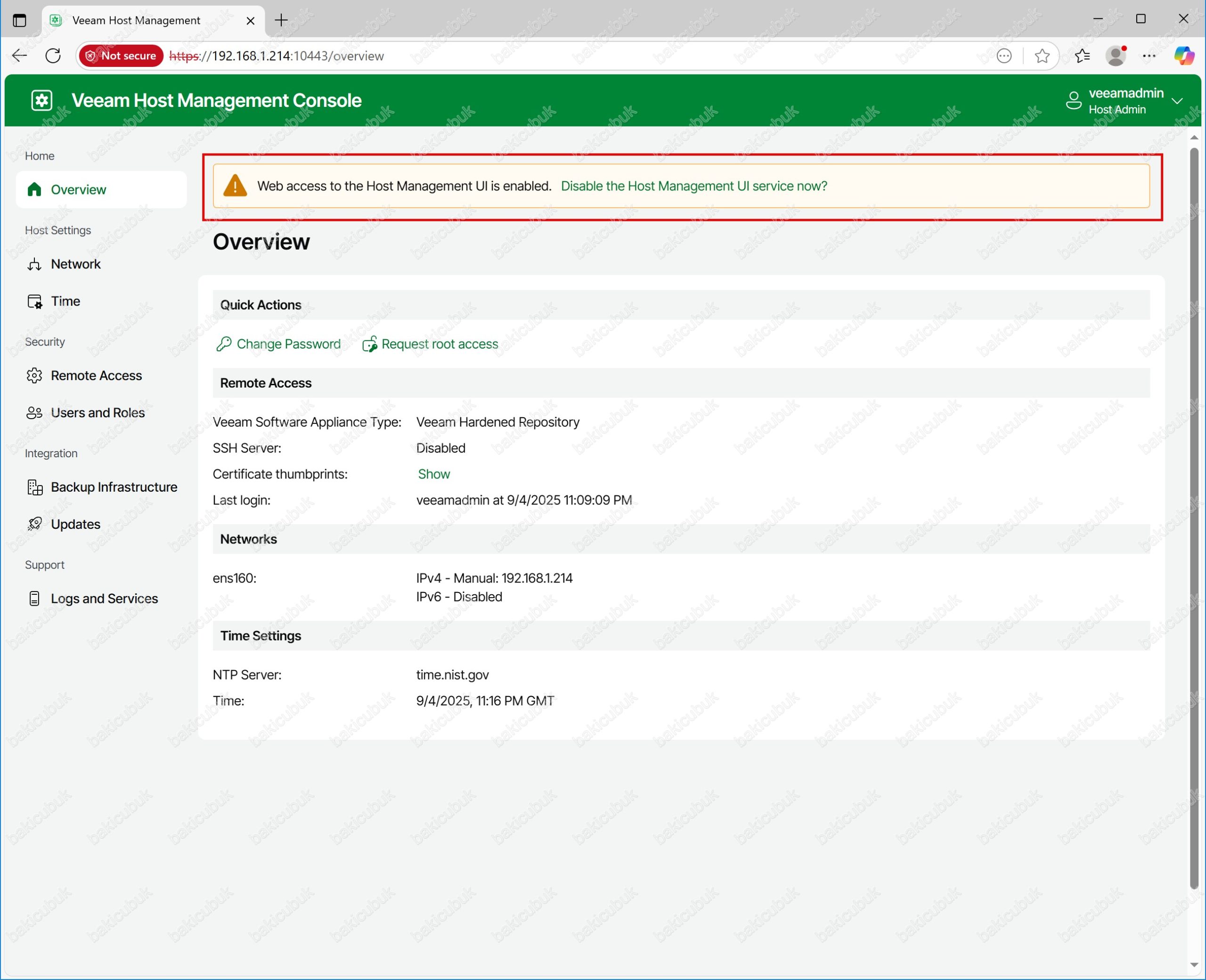Open the Updates page

tap(101, 525)
